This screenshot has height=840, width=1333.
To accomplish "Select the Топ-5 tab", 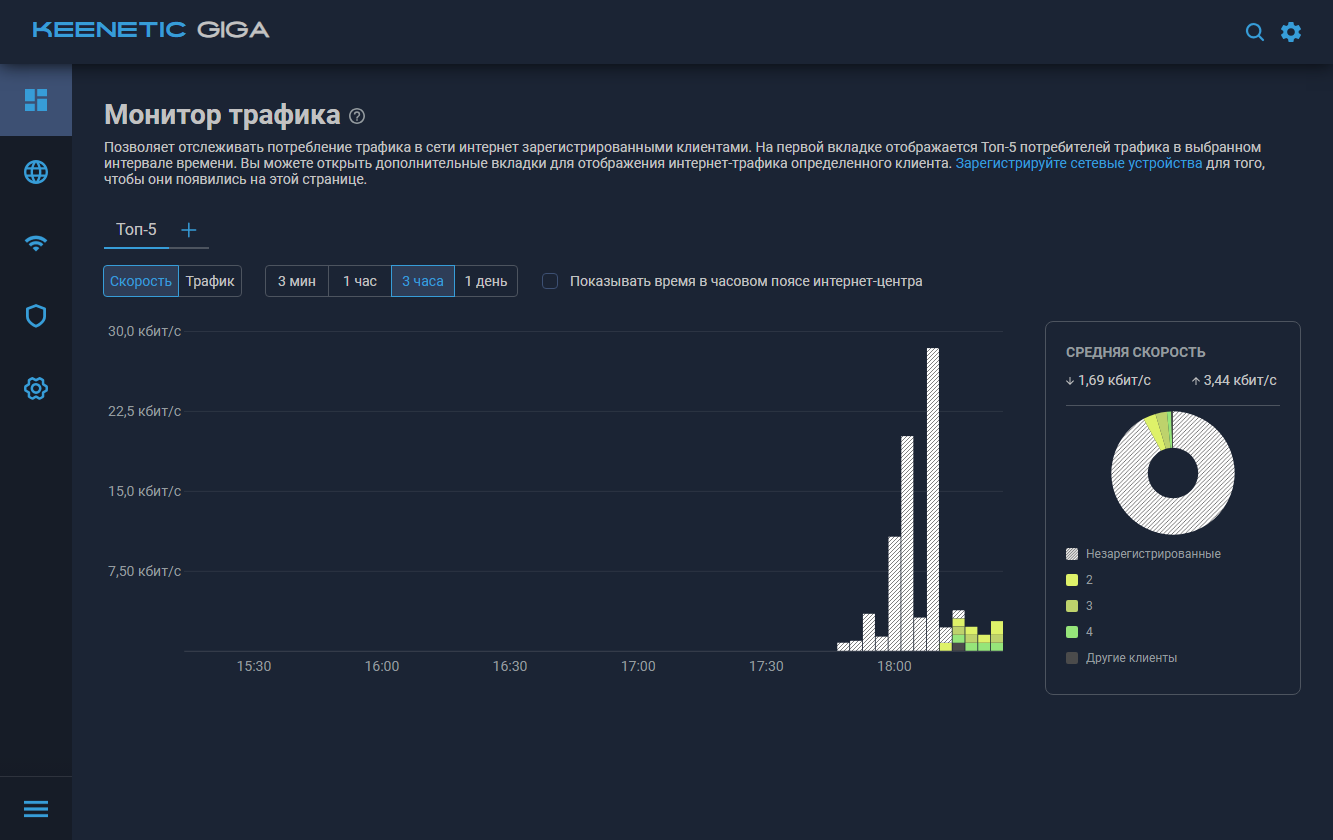I will [137, 230].
